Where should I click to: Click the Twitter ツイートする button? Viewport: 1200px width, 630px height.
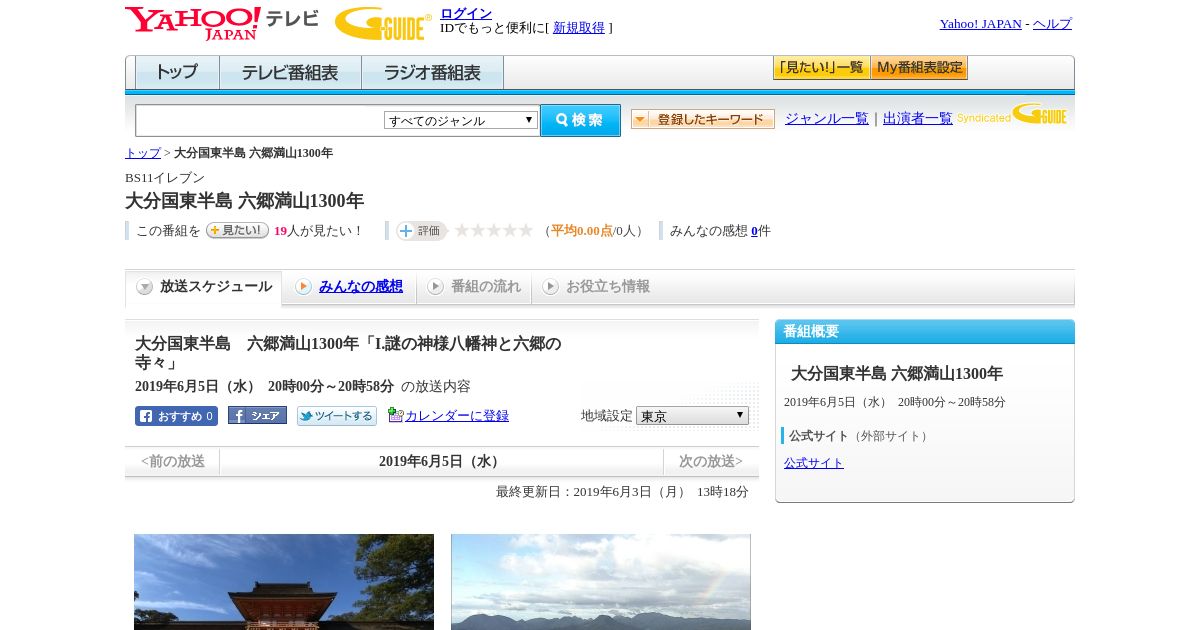click(x=337, y=416)
